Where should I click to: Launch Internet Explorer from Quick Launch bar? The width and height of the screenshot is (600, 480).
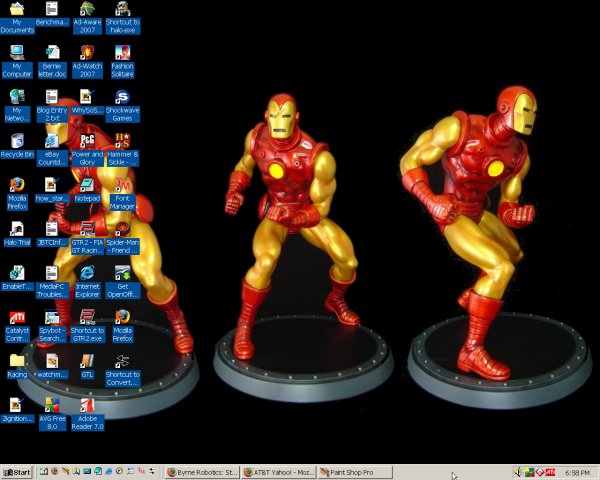[x=109, y=471]
